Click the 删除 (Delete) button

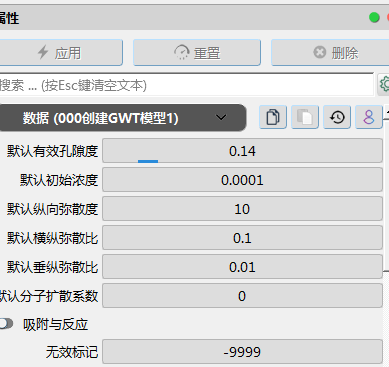pos(330,52)
